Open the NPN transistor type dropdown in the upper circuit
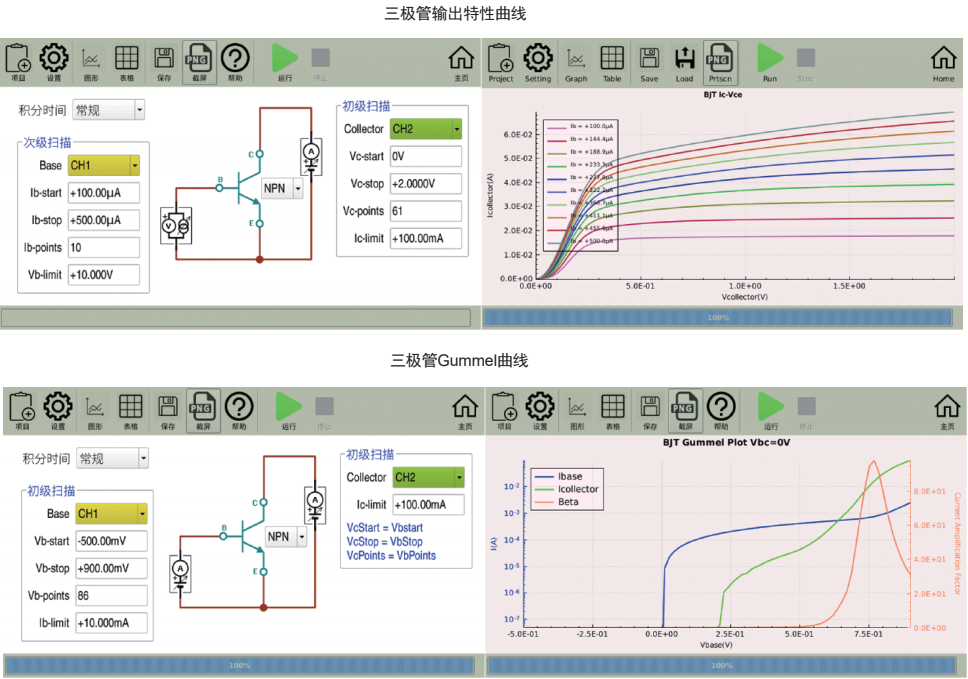This screenshot has width=968, height=679. (282, 188)
